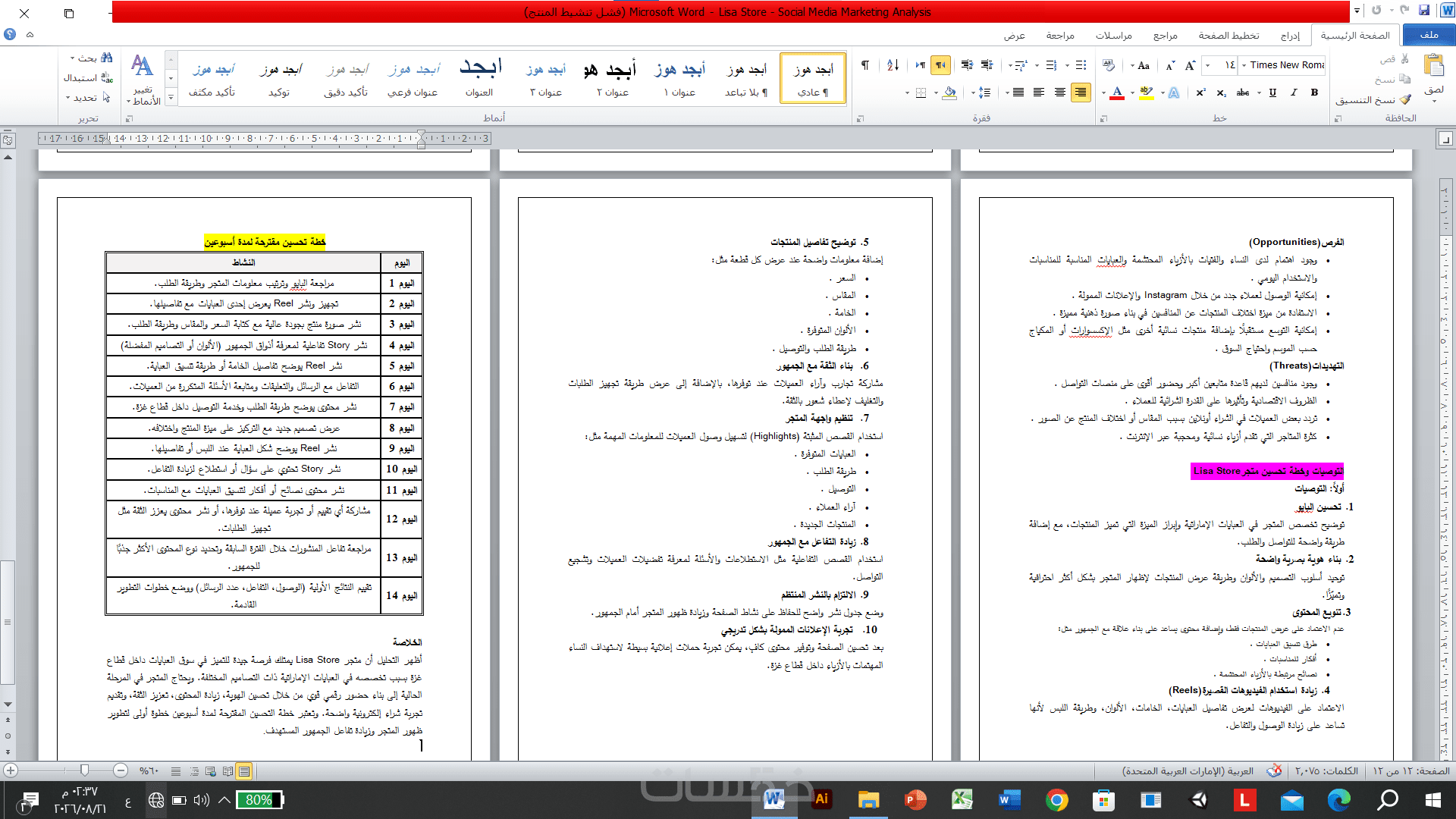
Task: Open Excel from the taskbar
Action: (962, 799)
